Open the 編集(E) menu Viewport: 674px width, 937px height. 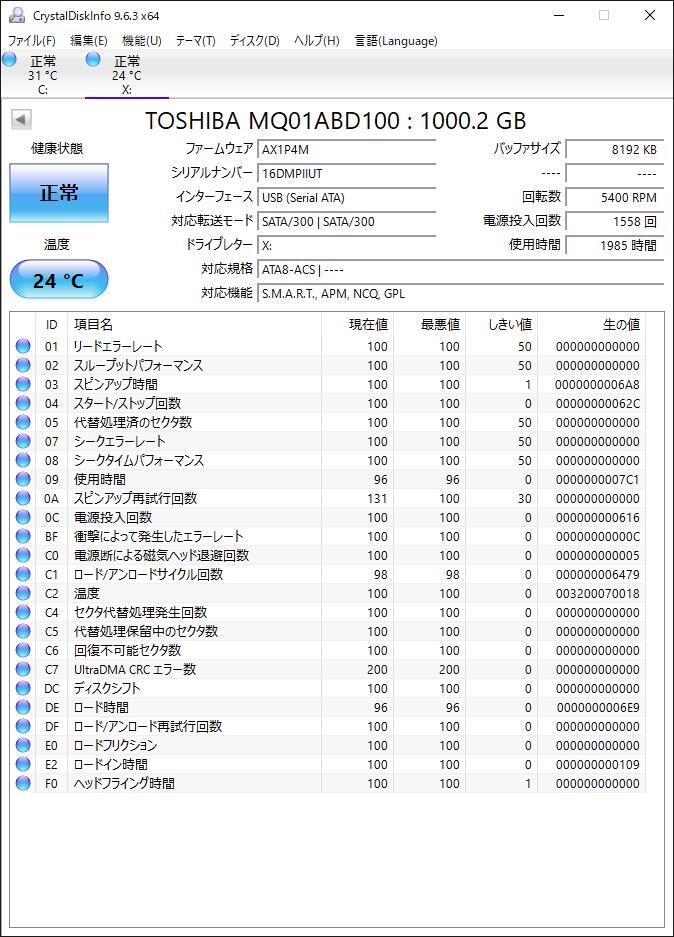[88, 41]
